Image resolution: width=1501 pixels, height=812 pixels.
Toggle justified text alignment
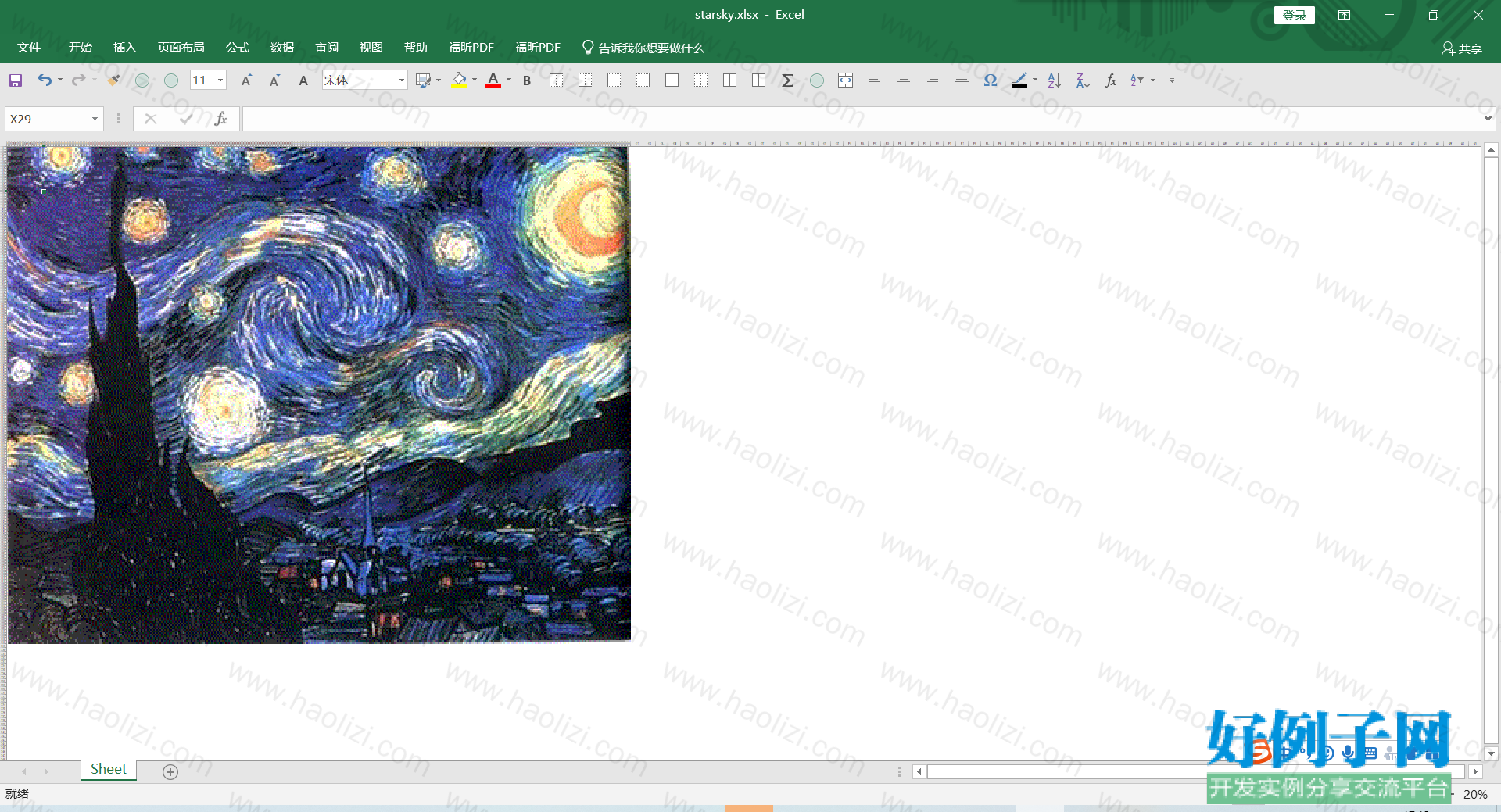[962, 80]
